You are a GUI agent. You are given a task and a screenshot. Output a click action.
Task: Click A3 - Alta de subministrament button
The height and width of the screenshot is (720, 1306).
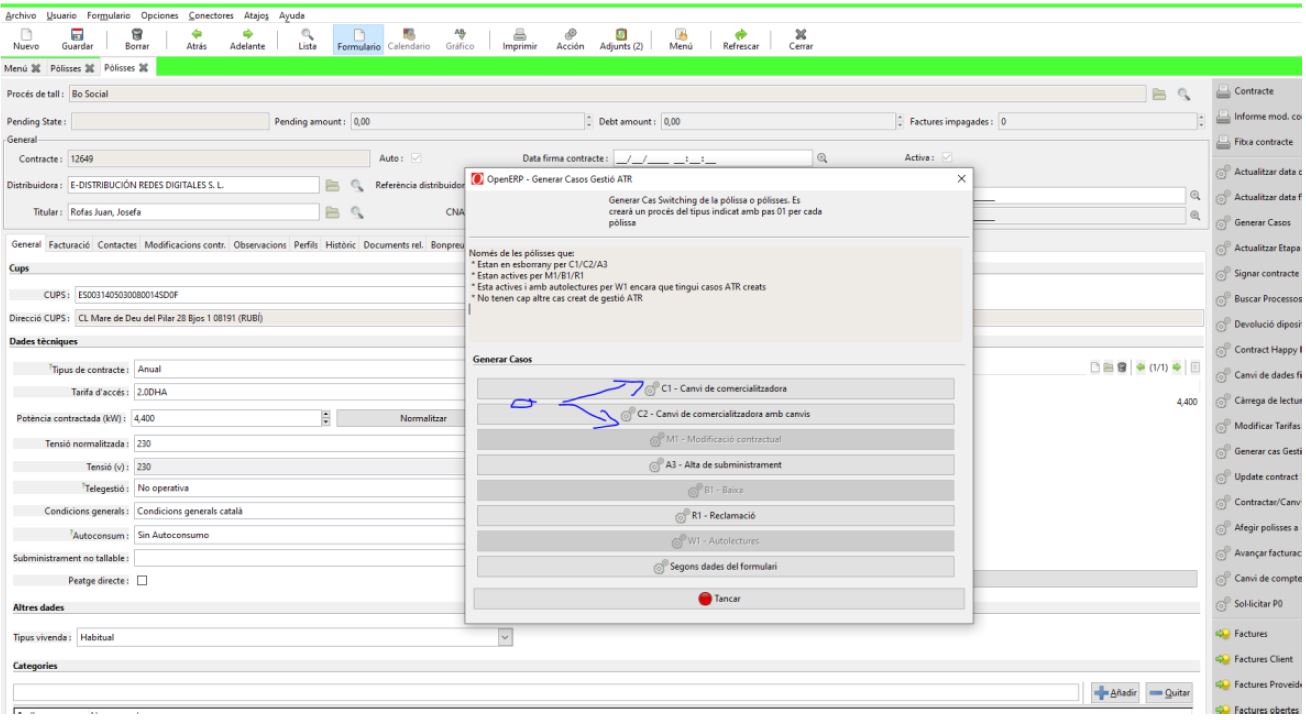715,465
